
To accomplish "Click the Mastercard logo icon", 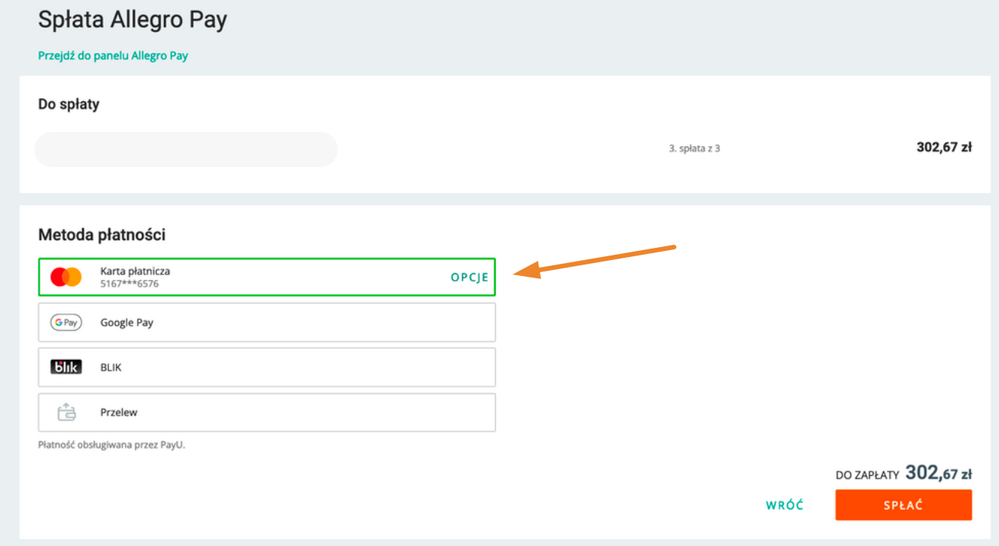I will point(66,277).
